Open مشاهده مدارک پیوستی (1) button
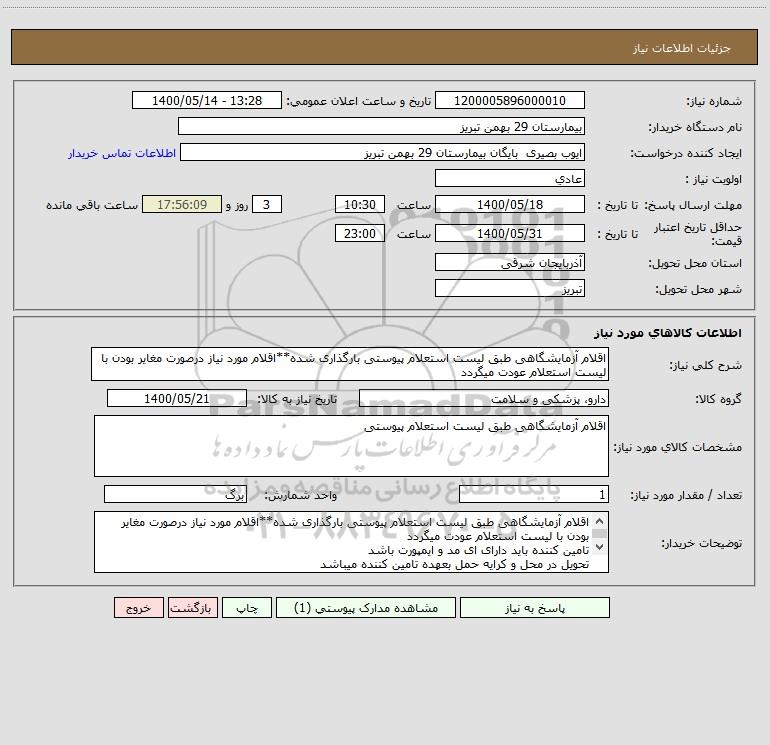The height and width of the screenshot is (745, 770). point(366,607)
